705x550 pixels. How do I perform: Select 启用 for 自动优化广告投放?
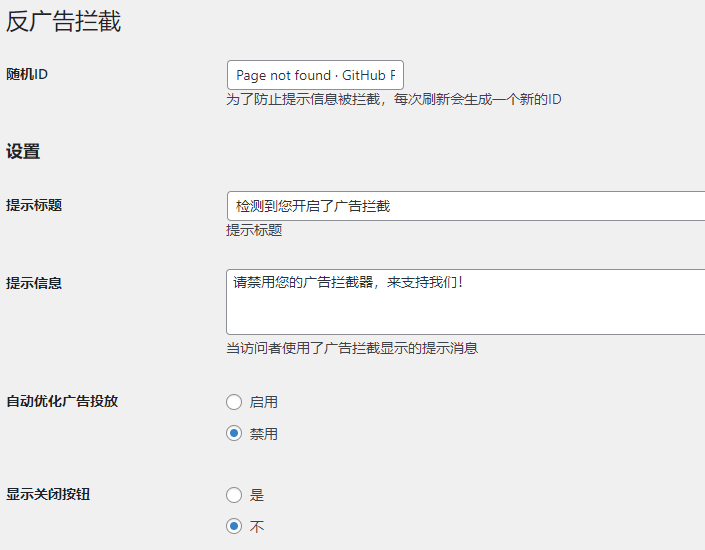(x=234, y=402)
